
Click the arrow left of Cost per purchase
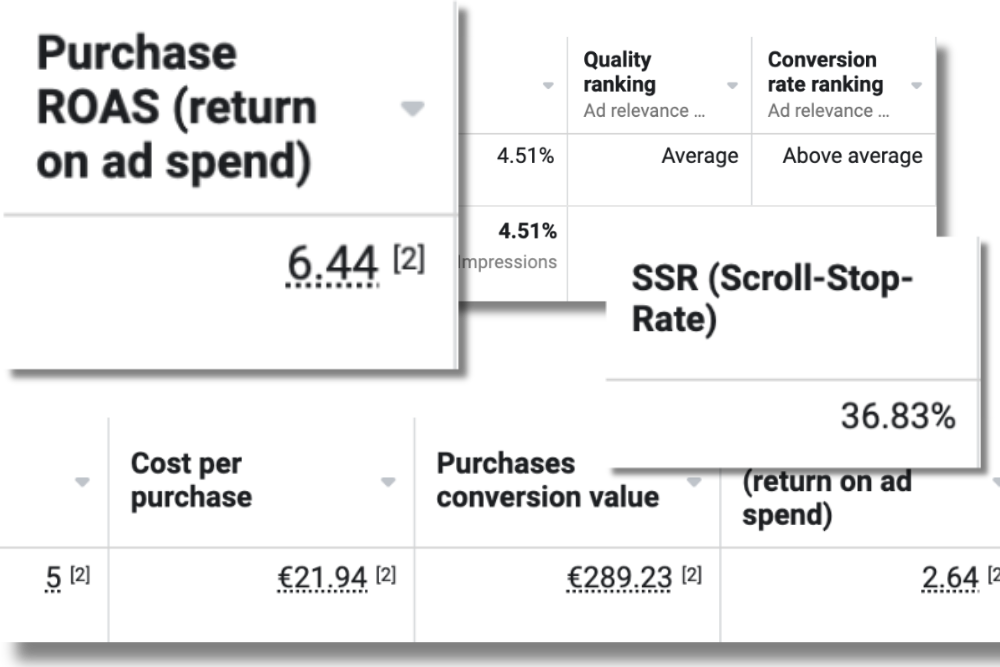(82, 481)
